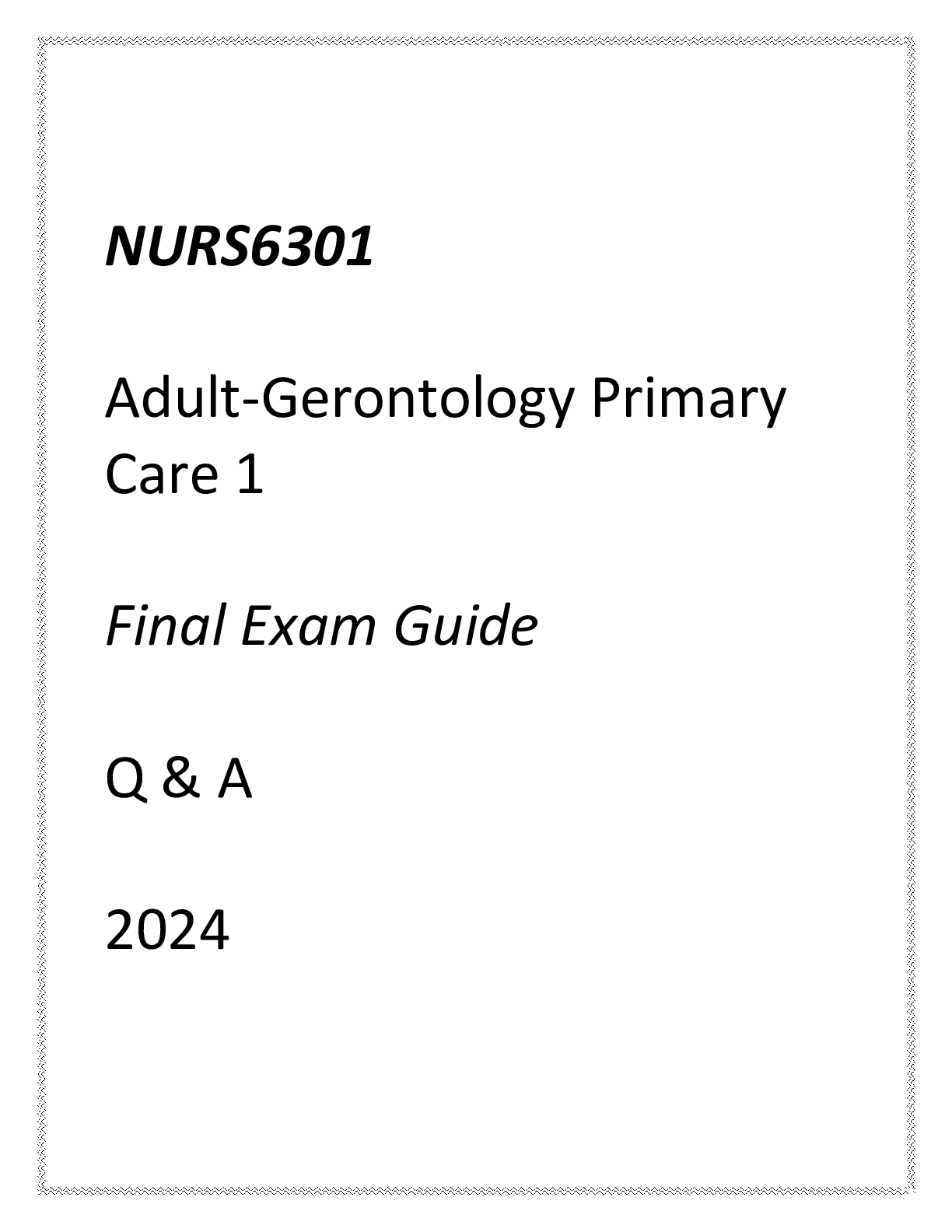Click the bottom-left corner of page border
The width and height of the screenshot is (952, 1232).
[42, 1191]
